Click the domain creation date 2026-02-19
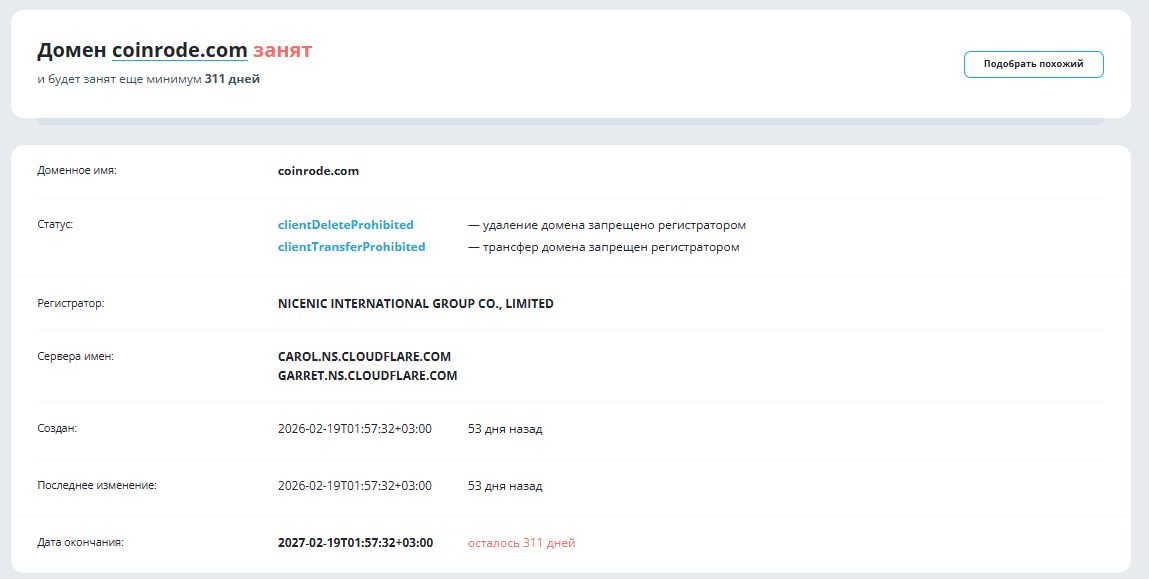 (355, 428)
